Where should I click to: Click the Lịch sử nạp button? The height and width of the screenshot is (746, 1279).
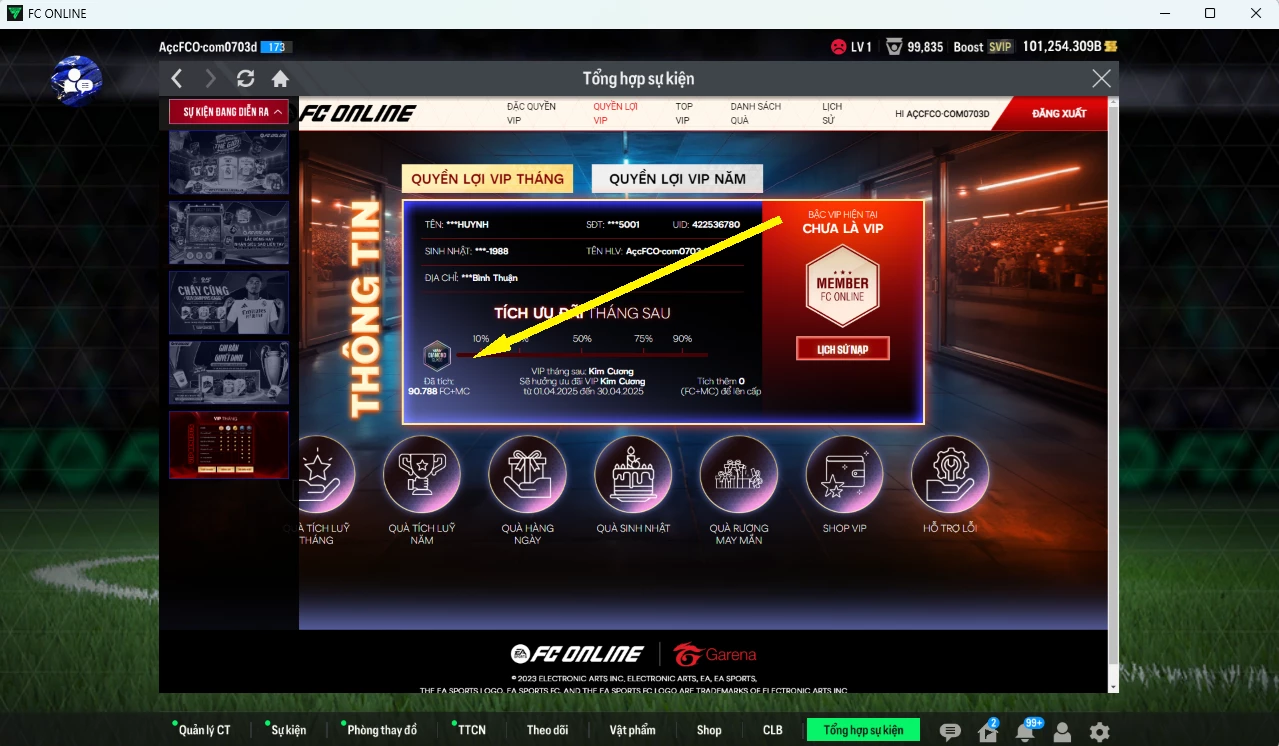pyautogui.click(x=842, y=348)
